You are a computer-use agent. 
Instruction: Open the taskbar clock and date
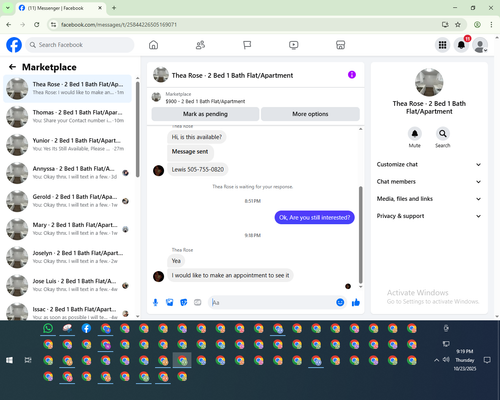coord(465,360)
